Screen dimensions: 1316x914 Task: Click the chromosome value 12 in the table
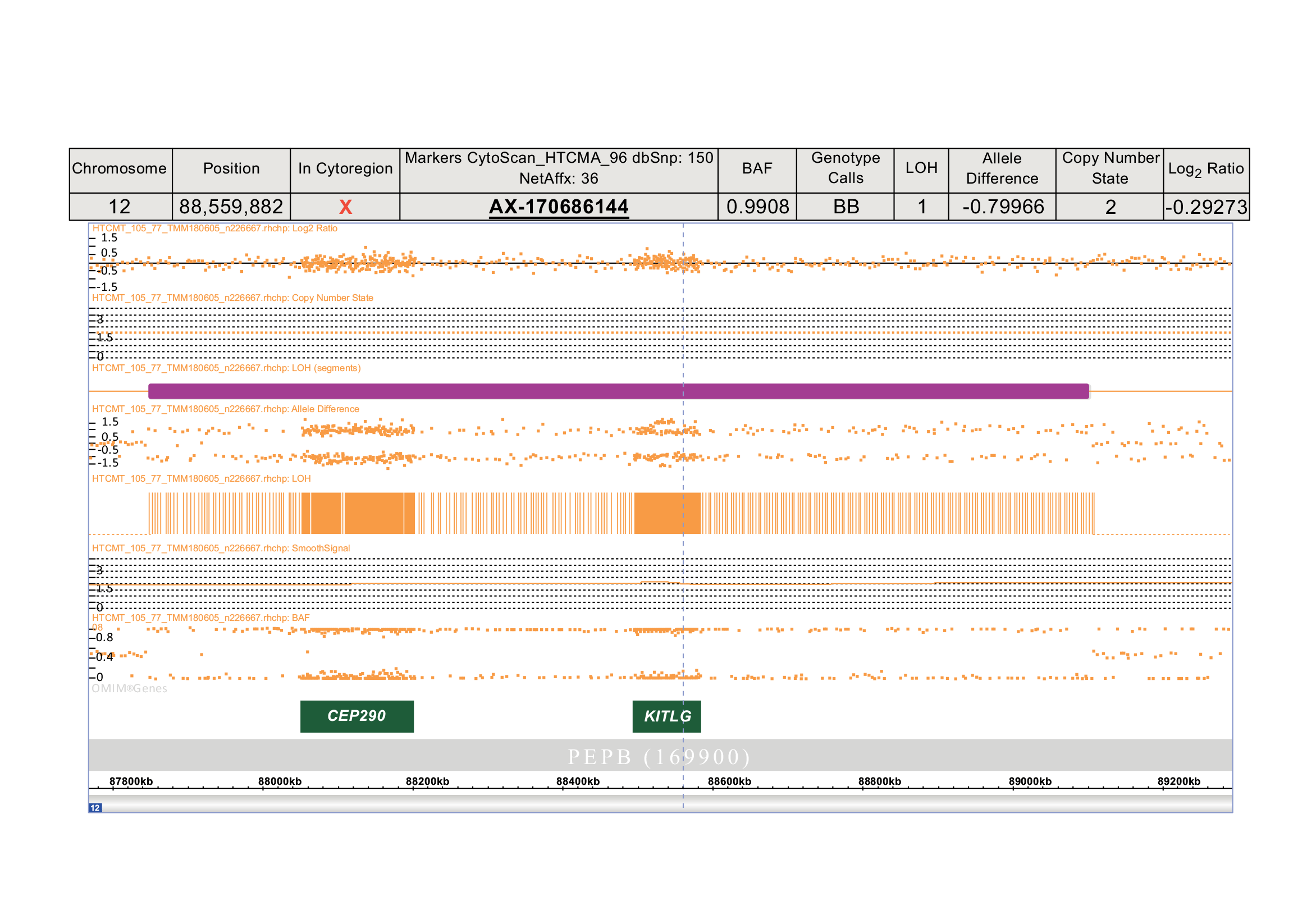click(x=120, y=207)
